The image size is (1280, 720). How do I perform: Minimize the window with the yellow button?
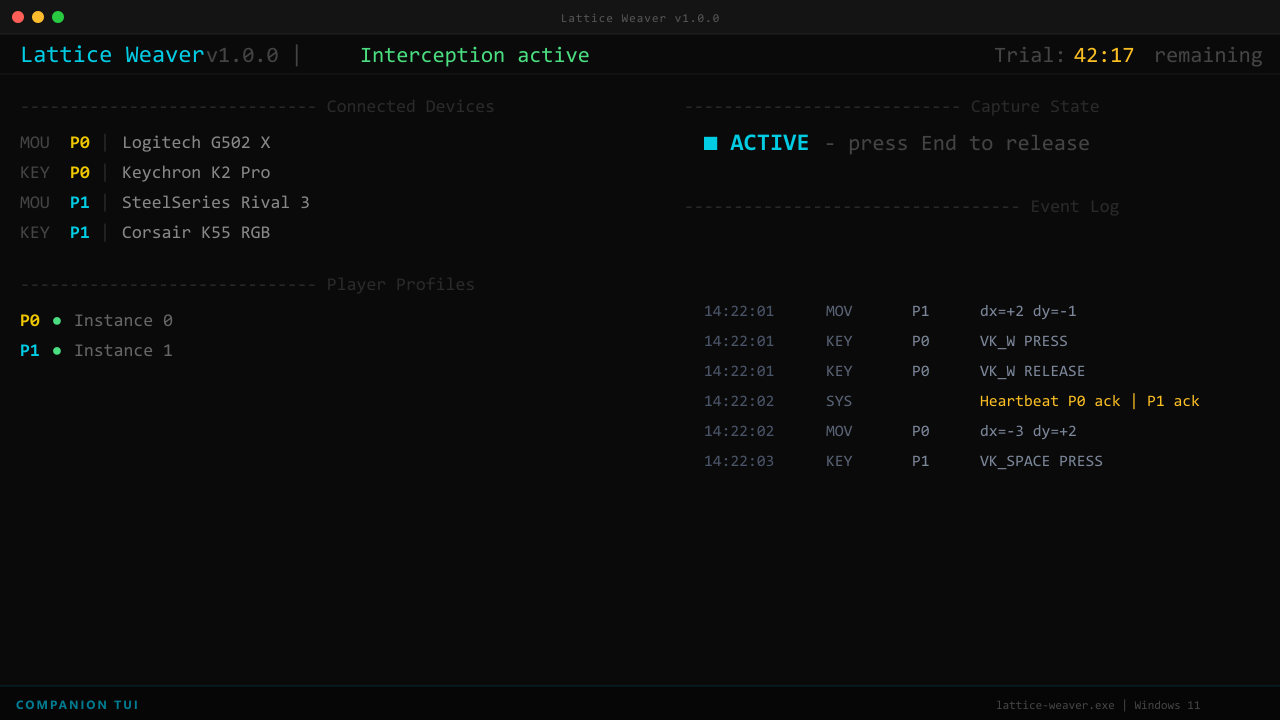tap(38, 17)
